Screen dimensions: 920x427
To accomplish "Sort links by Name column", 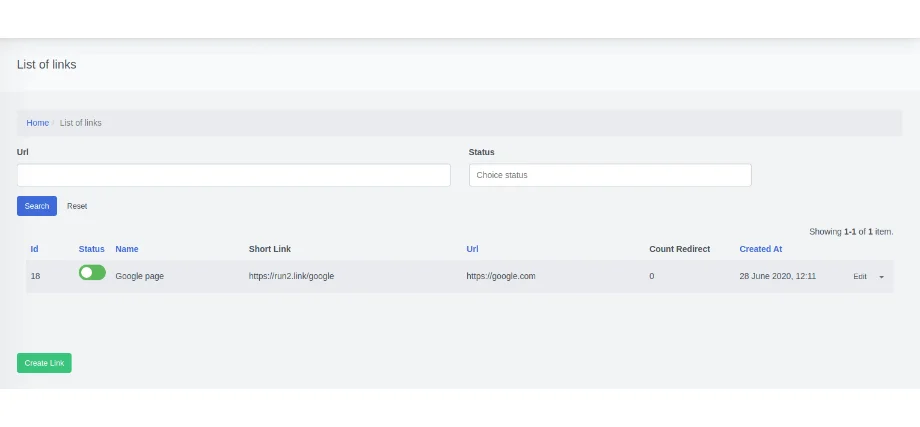I will pyautogui.click(x=127, y=249).
